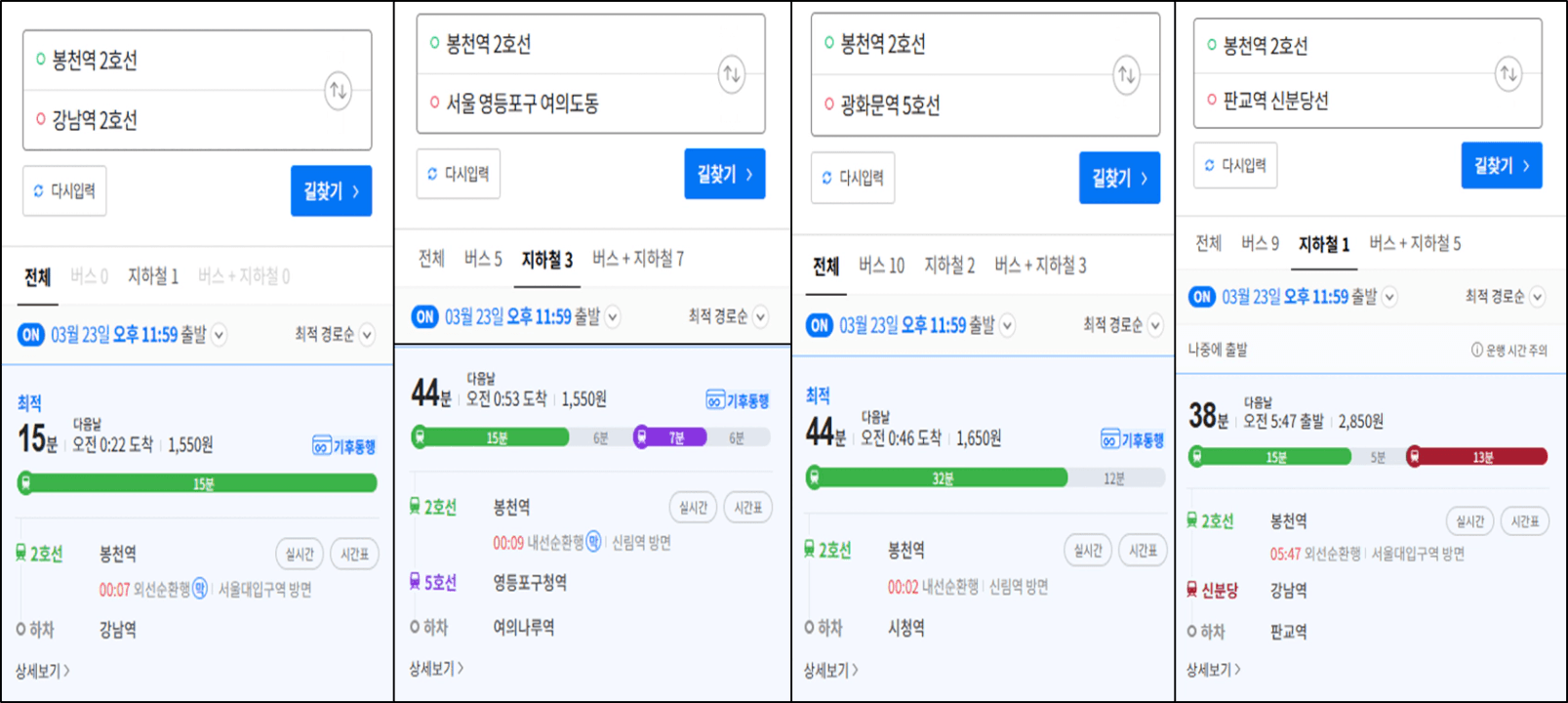Swap origin and destination for 광화문역 route
This screenshot has width=1568, height=703.
tap(1127, 74)
